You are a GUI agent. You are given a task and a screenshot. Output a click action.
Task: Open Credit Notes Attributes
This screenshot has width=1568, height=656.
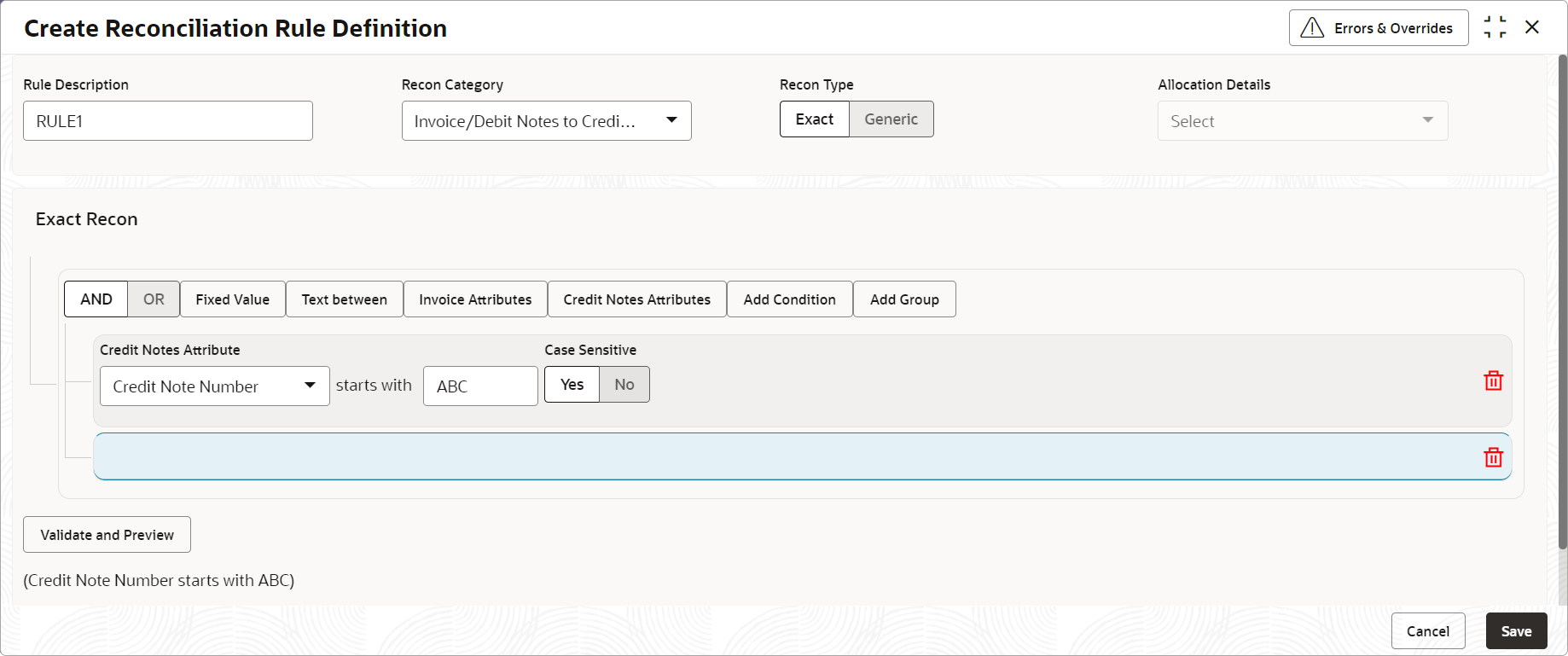pos(637,299)
